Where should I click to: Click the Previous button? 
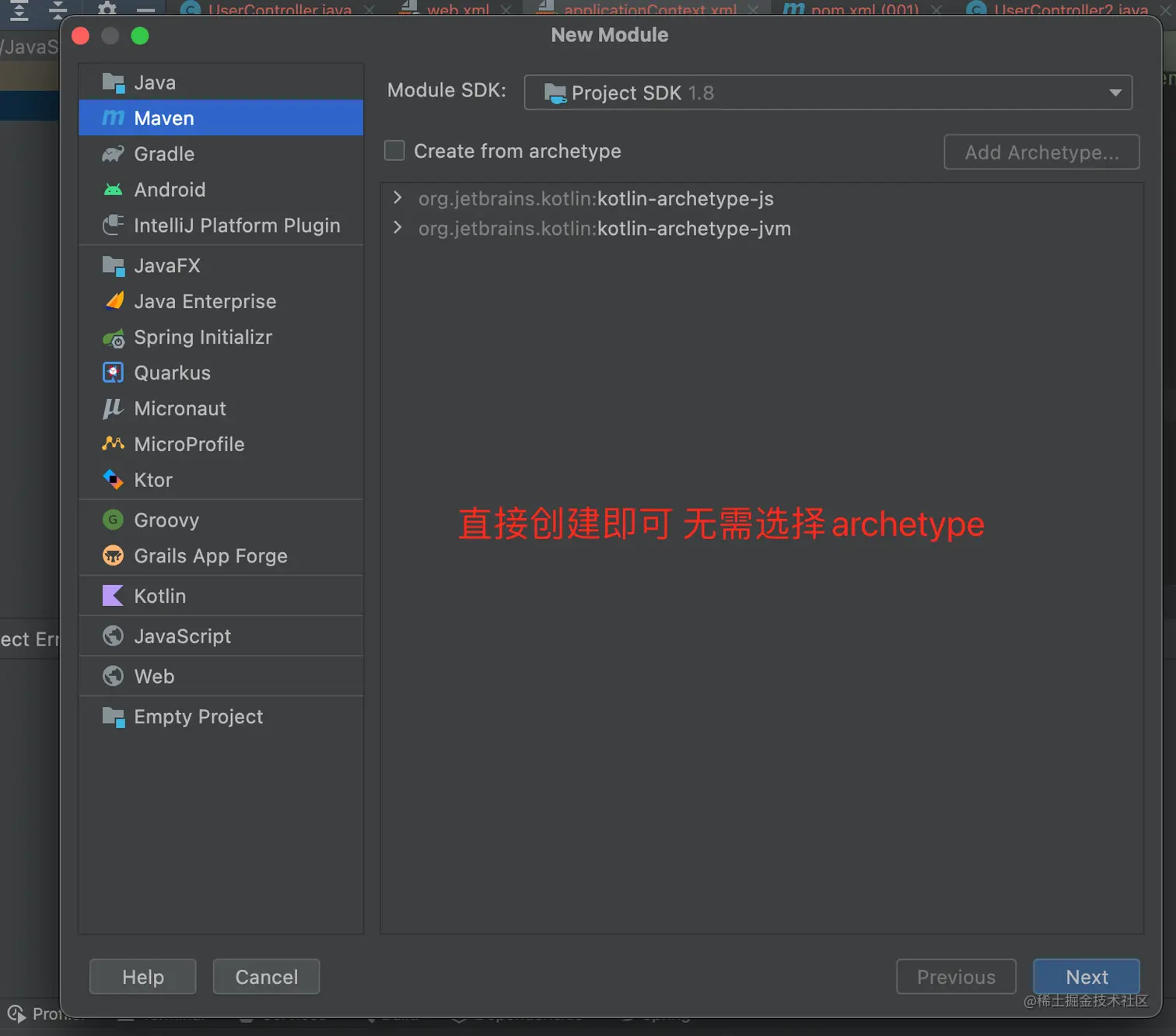coord(956,977)
